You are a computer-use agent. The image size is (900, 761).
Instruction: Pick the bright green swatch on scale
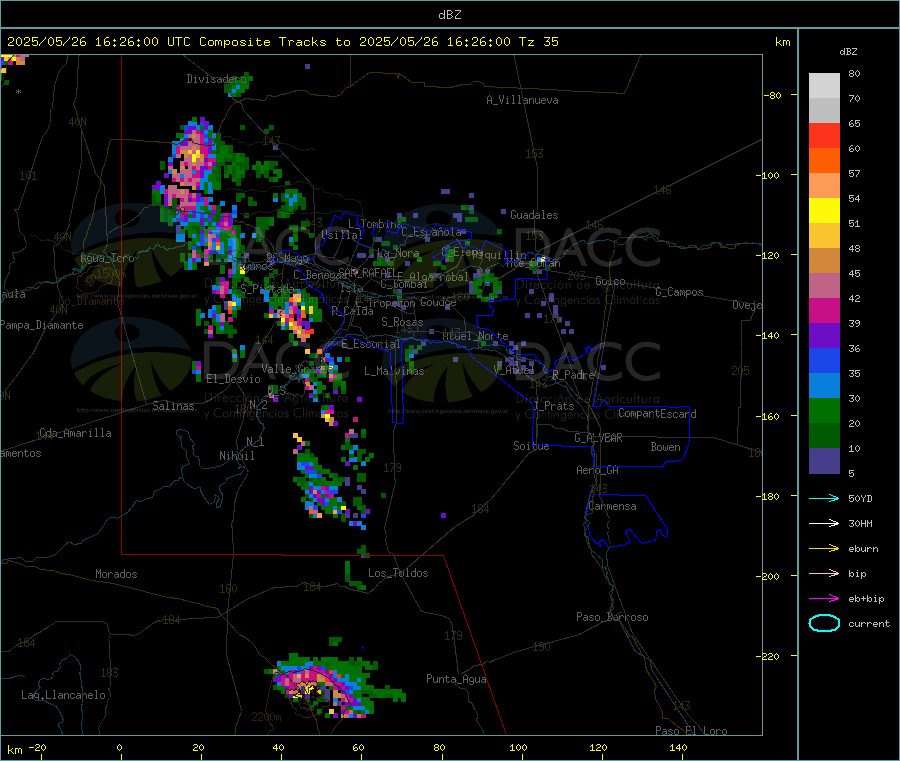pos(824,410)
